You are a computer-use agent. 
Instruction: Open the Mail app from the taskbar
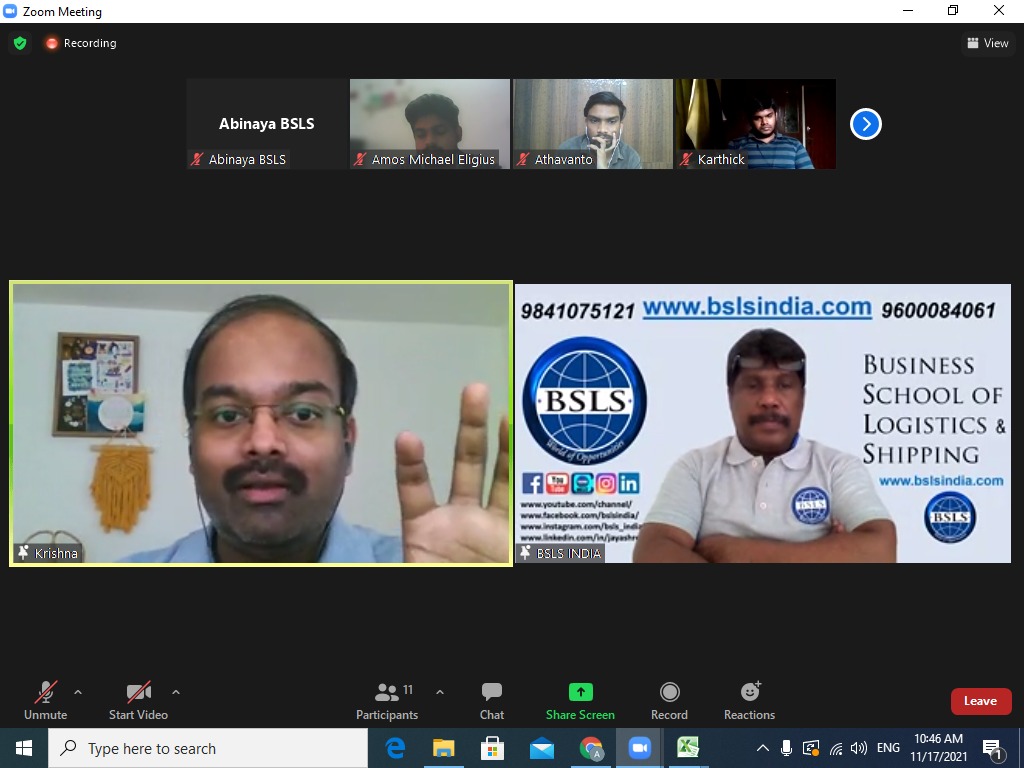click(541, 748)
